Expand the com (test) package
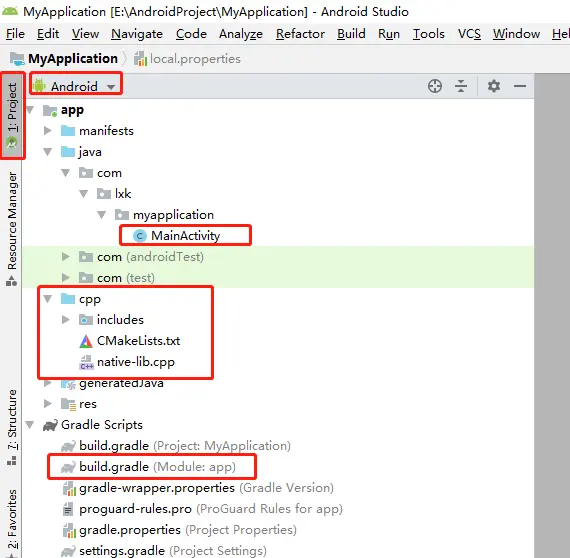 tap(66, 278)
